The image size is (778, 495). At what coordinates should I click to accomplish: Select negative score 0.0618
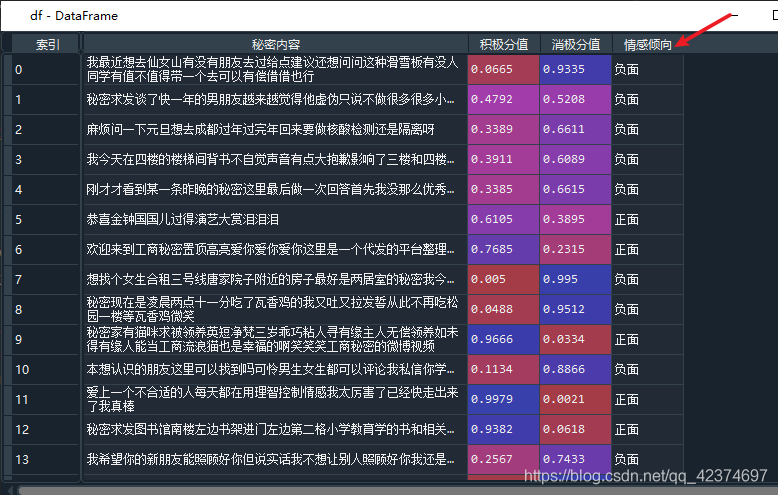576,430
